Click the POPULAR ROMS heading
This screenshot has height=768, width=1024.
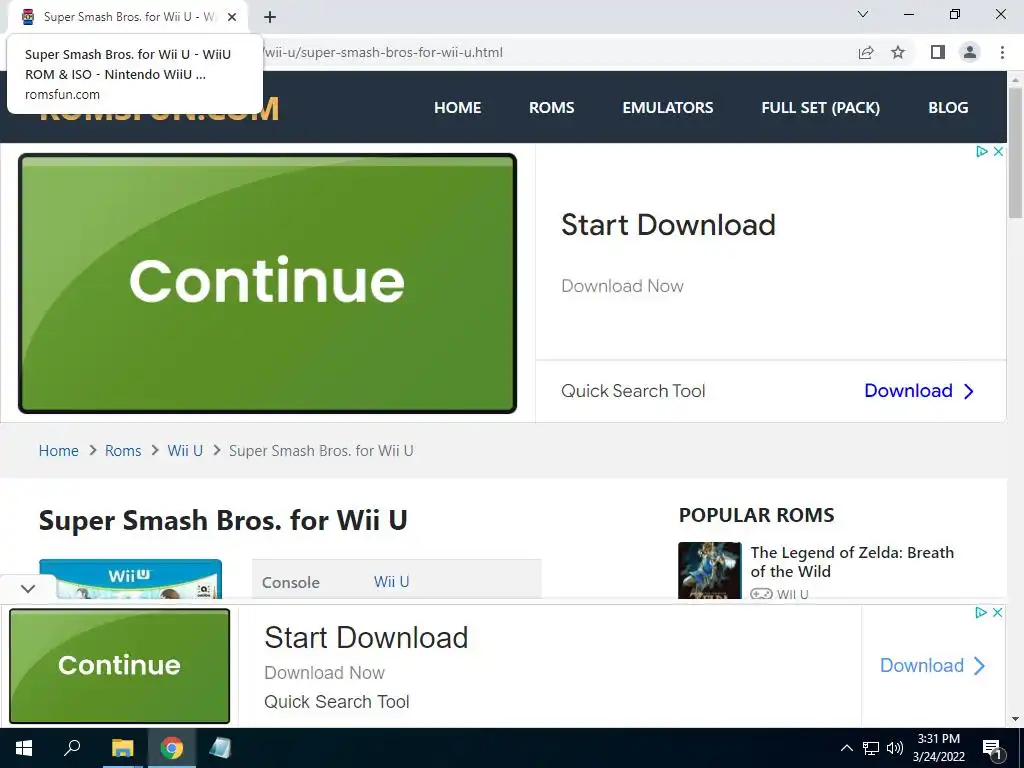point(756,515)
